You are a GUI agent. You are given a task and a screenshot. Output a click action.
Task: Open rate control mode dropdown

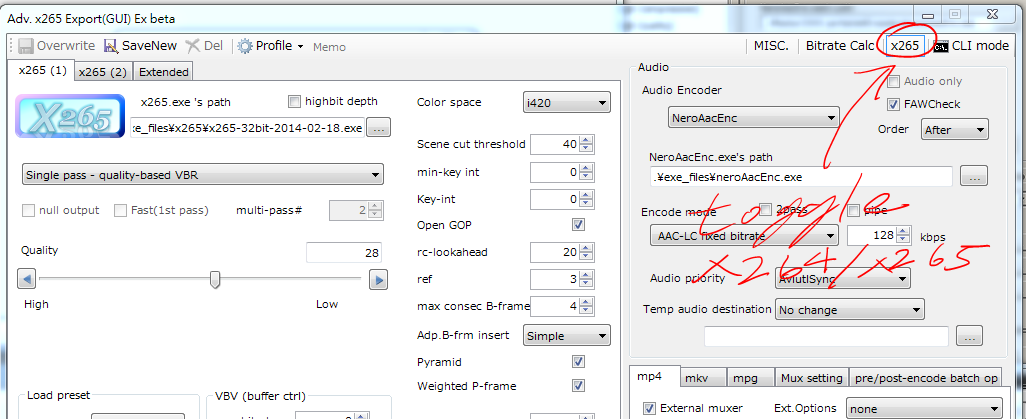click(202, 175)
